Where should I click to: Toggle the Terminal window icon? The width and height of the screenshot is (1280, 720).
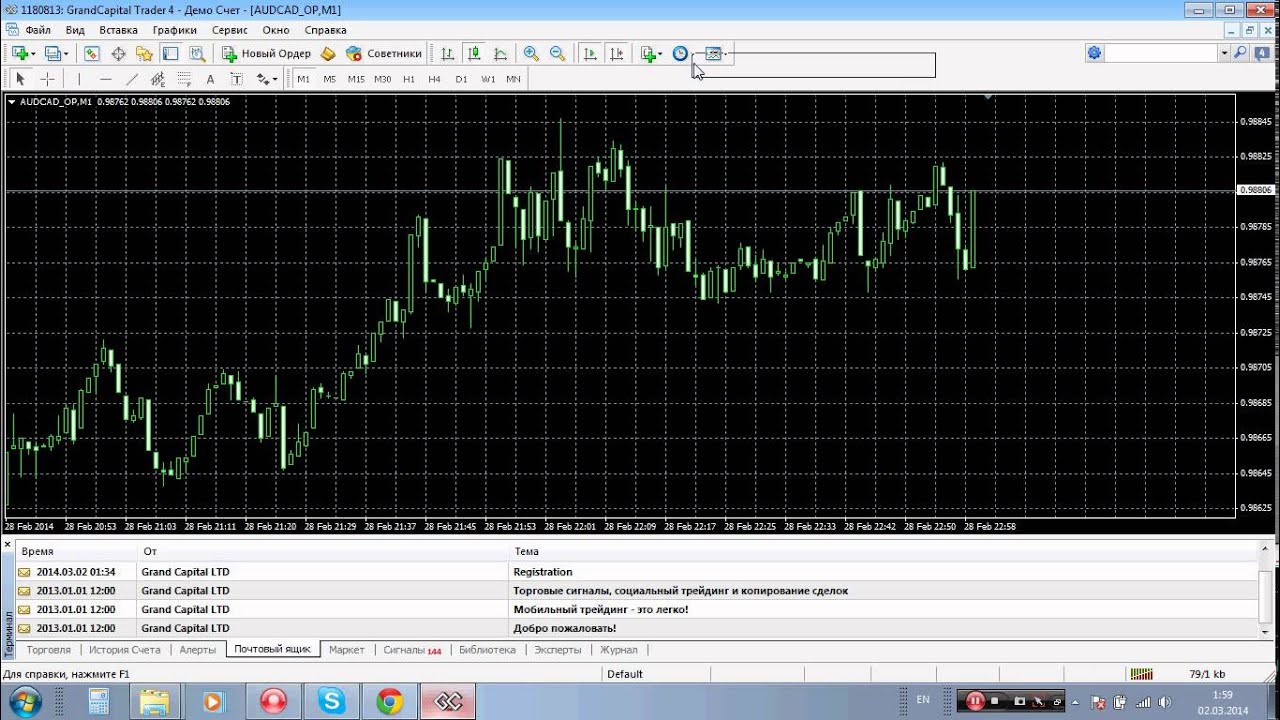tap(171, 53)
